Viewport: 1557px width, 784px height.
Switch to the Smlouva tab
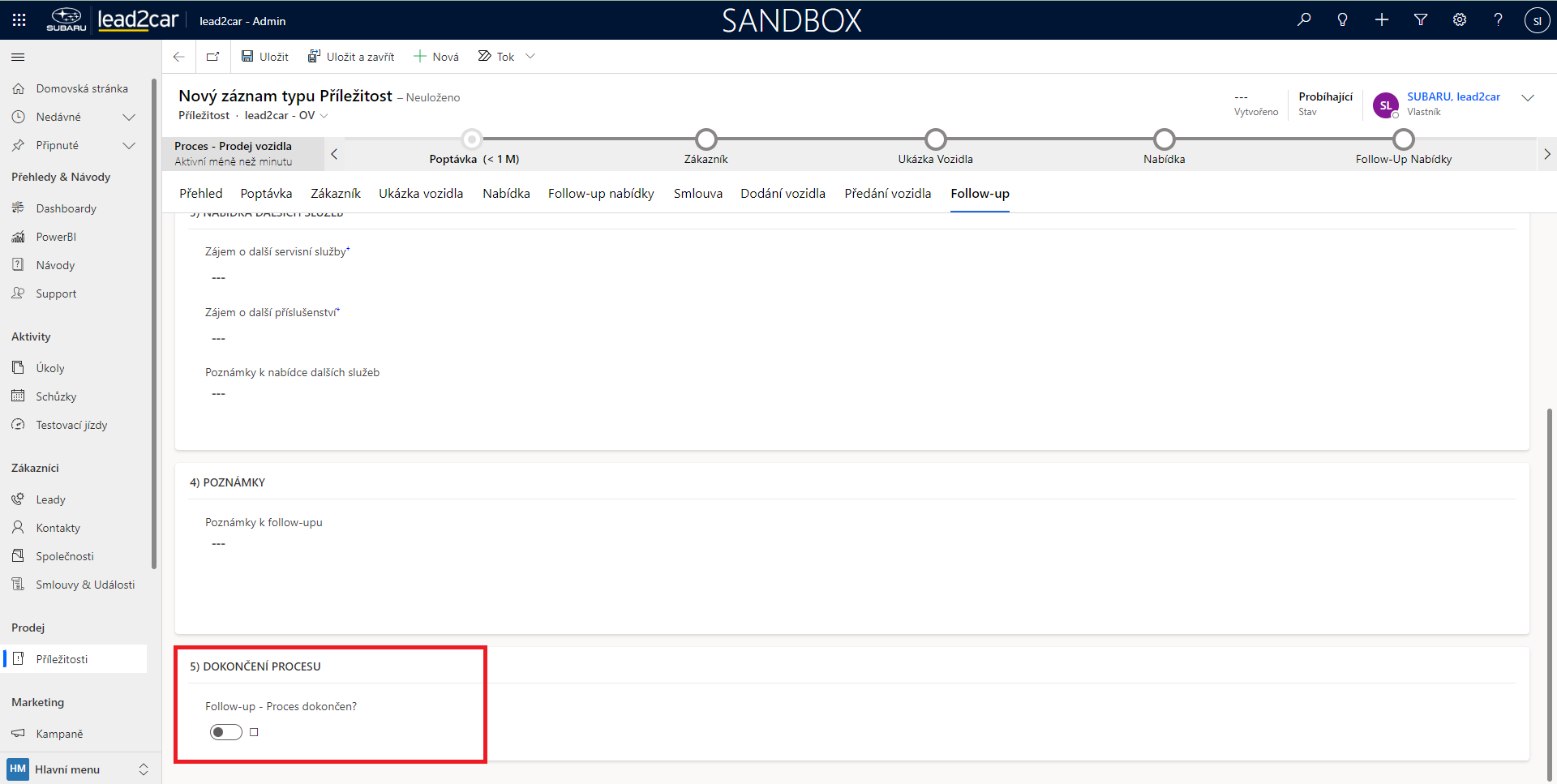point(697,194)
